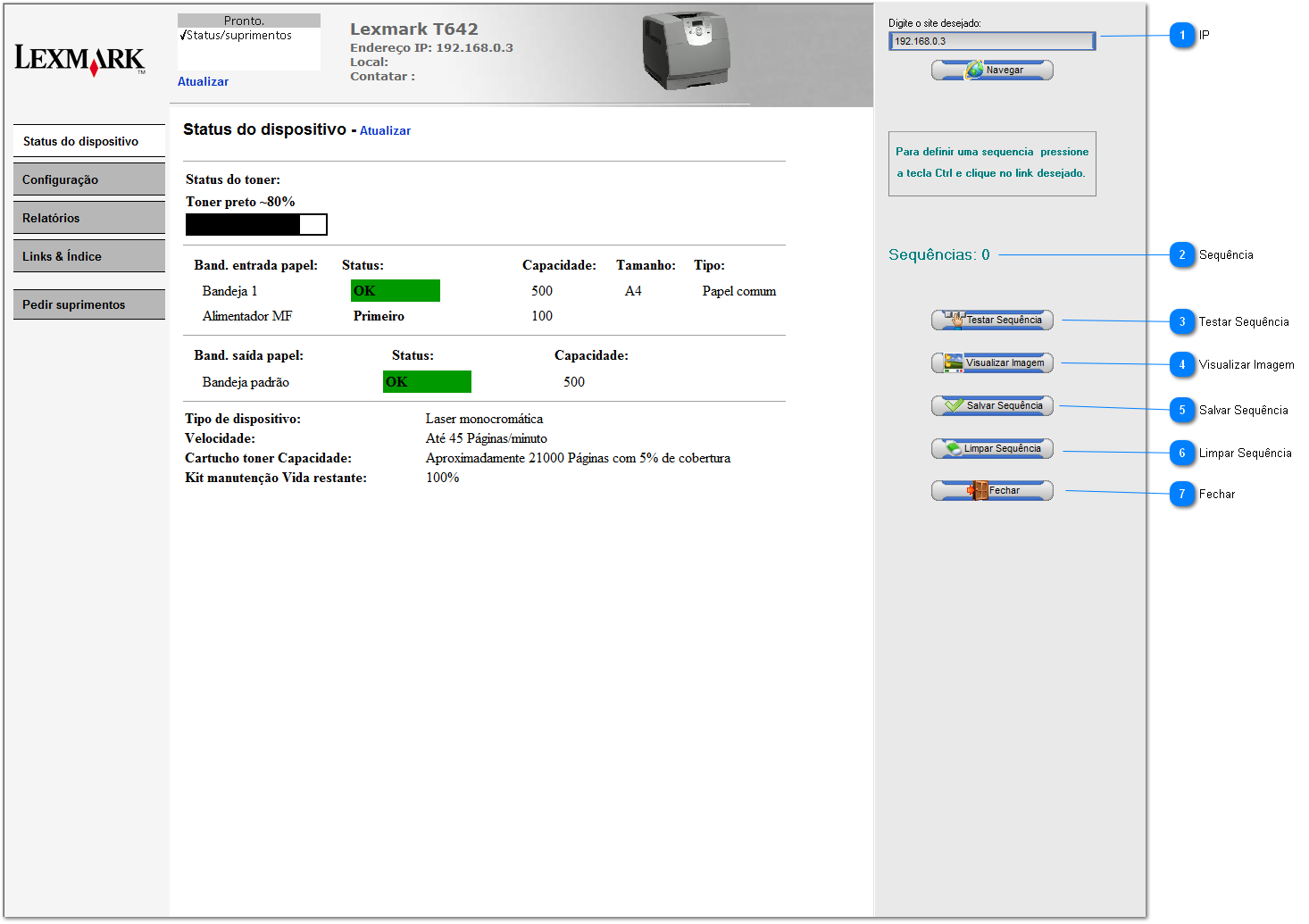The width and height of the screenshot is (1309, 924).
Task: Click the Laser monocromática value
Action: (x=484, y=419)
